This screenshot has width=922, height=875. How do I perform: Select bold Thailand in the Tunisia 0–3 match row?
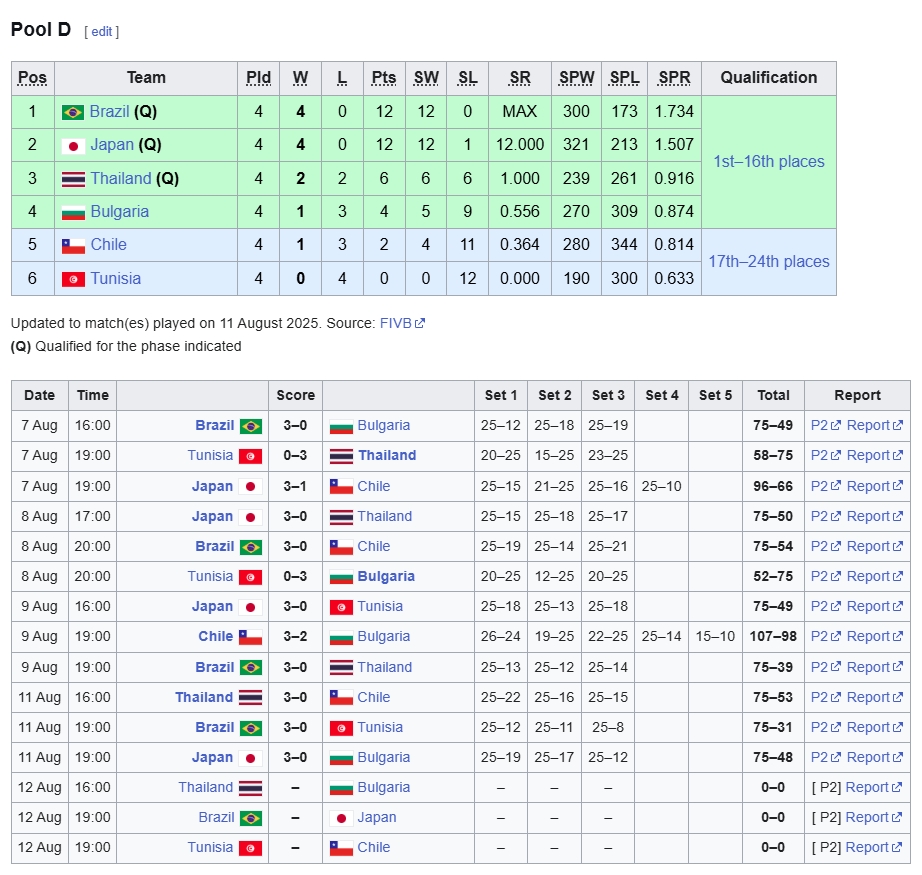pyautogui.click(x=387, y=456)
